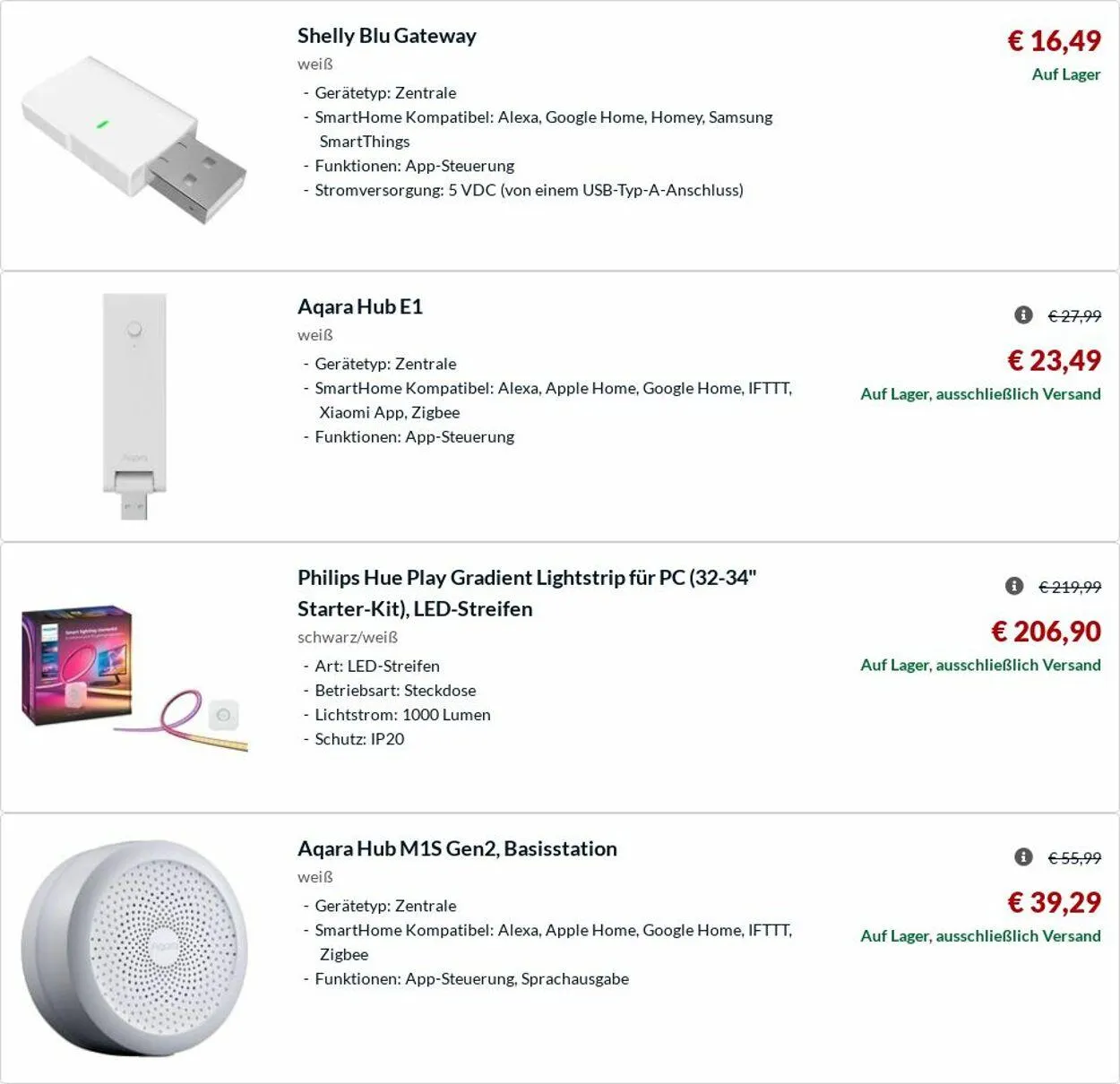Image resolution: width=1120 pixels, height=1084 pixels.
Task: Click the Aqara Hub E1 product image
Action: 134,406
